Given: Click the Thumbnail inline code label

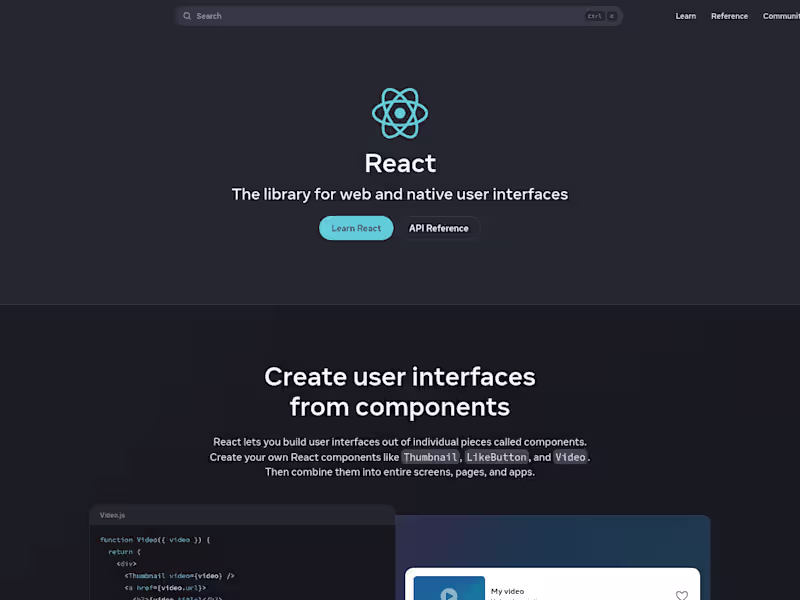Looking at the screenshot, I should pos(430,457).
